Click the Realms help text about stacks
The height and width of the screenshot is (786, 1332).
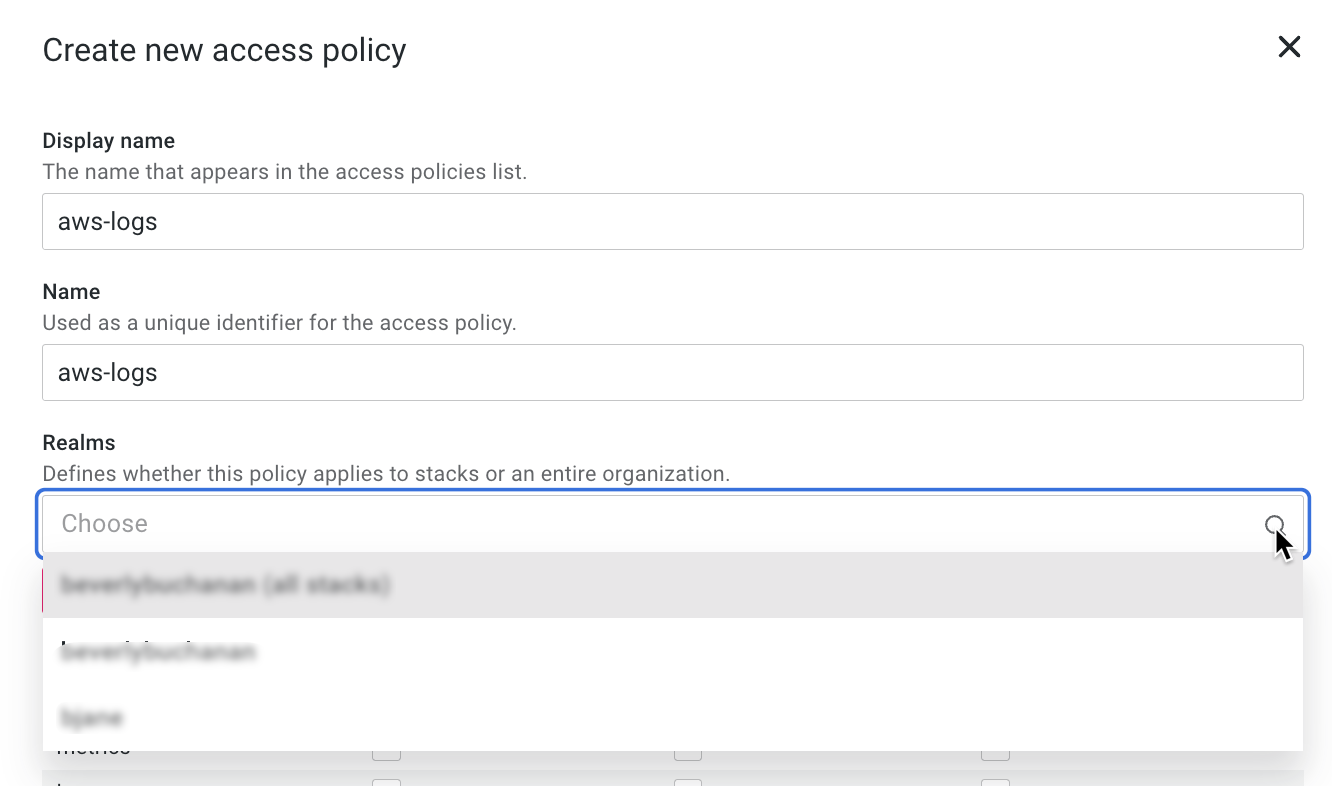point(386,474)
